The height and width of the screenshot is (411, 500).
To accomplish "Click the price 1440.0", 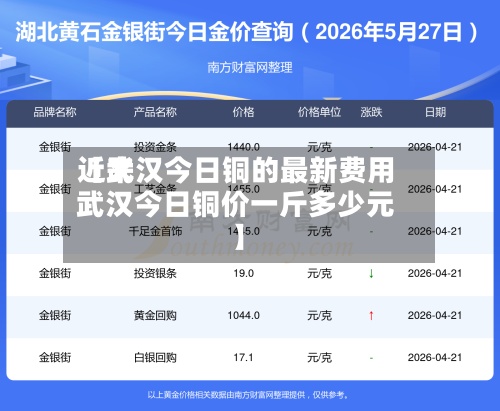I will (x=243, y=147).
